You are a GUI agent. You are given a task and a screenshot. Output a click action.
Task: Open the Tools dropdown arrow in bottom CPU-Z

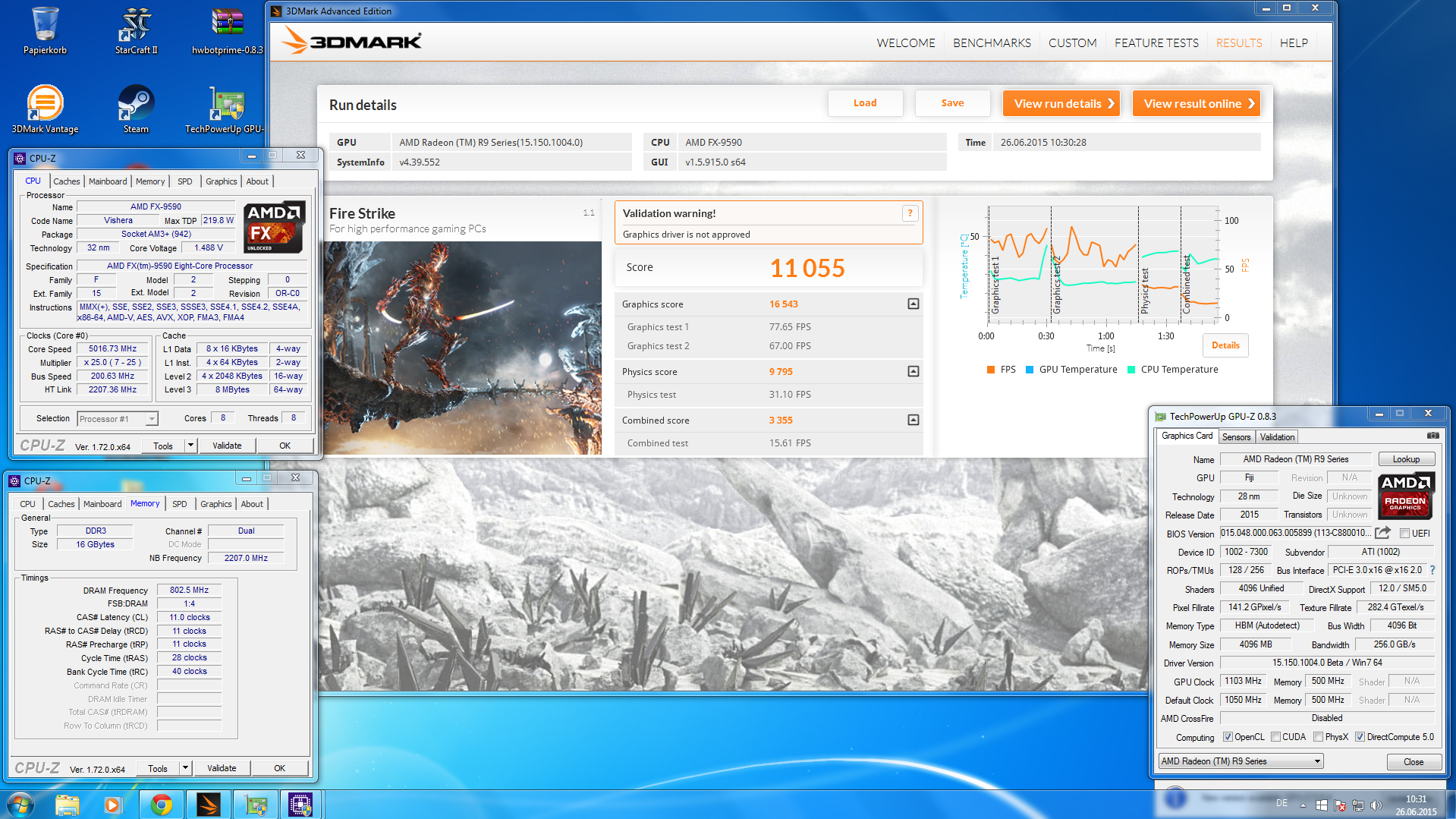[185, 768]
